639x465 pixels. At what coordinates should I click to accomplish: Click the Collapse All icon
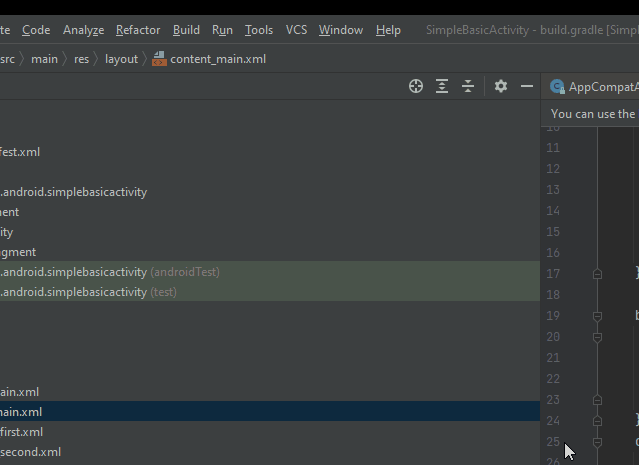pyautogui.click(x=468, y=86)
